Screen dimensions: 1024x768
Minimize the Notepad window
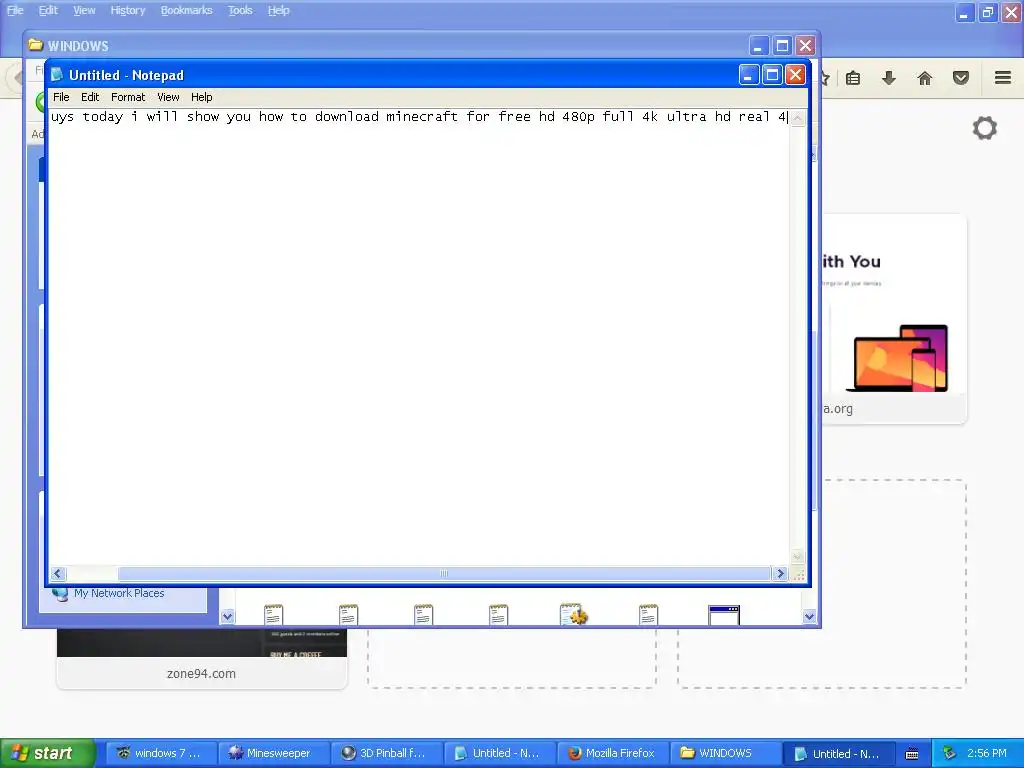(749, 74)
